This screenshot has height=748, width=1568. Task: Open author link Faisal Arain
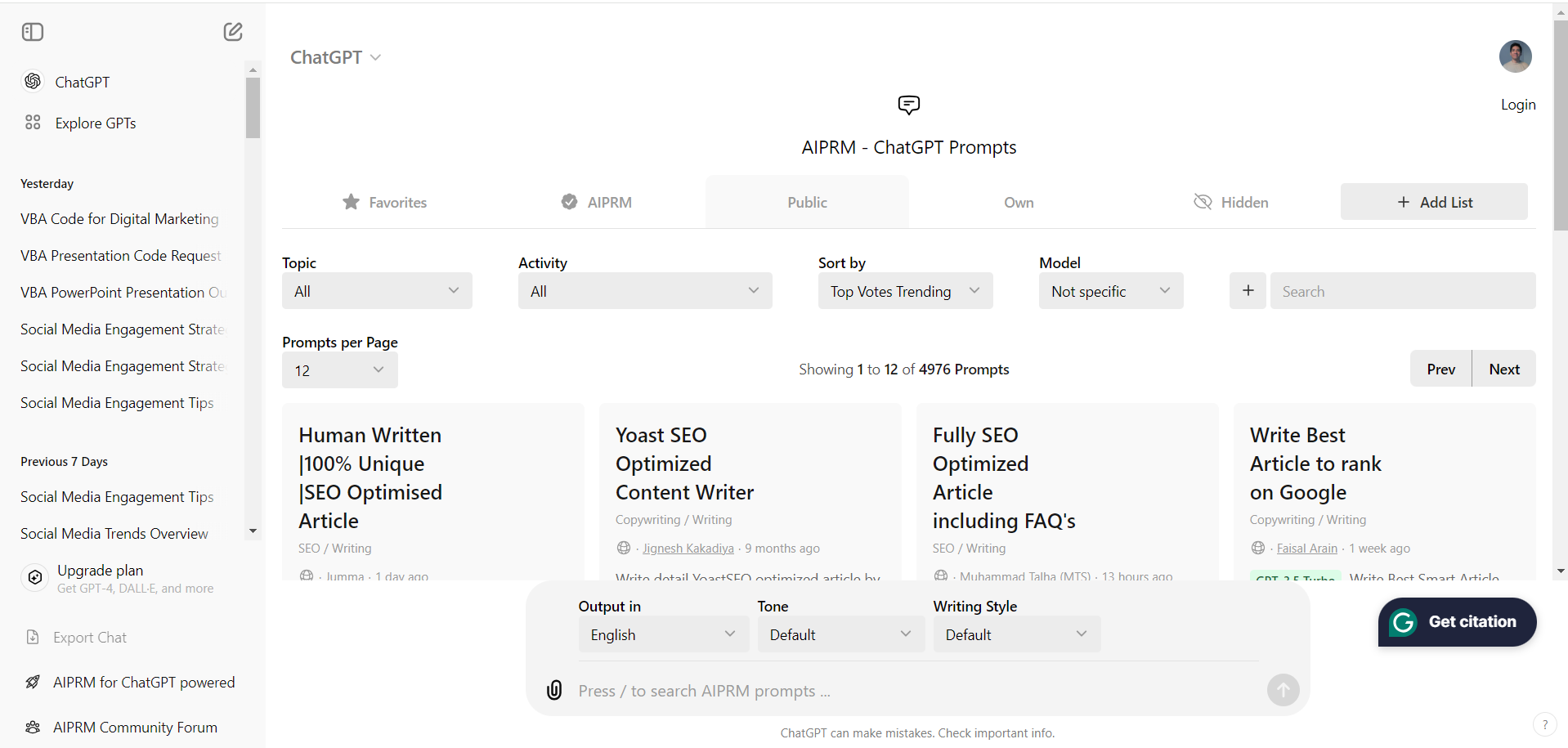point(1307,549)
